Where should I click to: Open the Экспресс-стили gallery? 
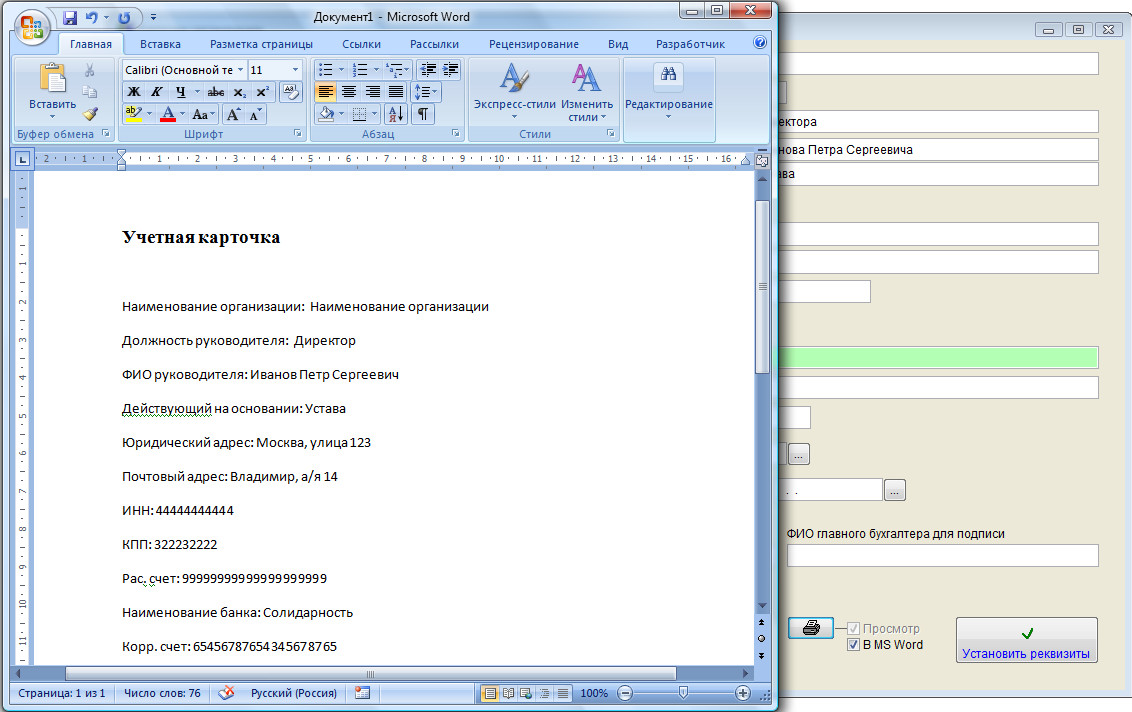pyautogui.click(x=515, y=90)
